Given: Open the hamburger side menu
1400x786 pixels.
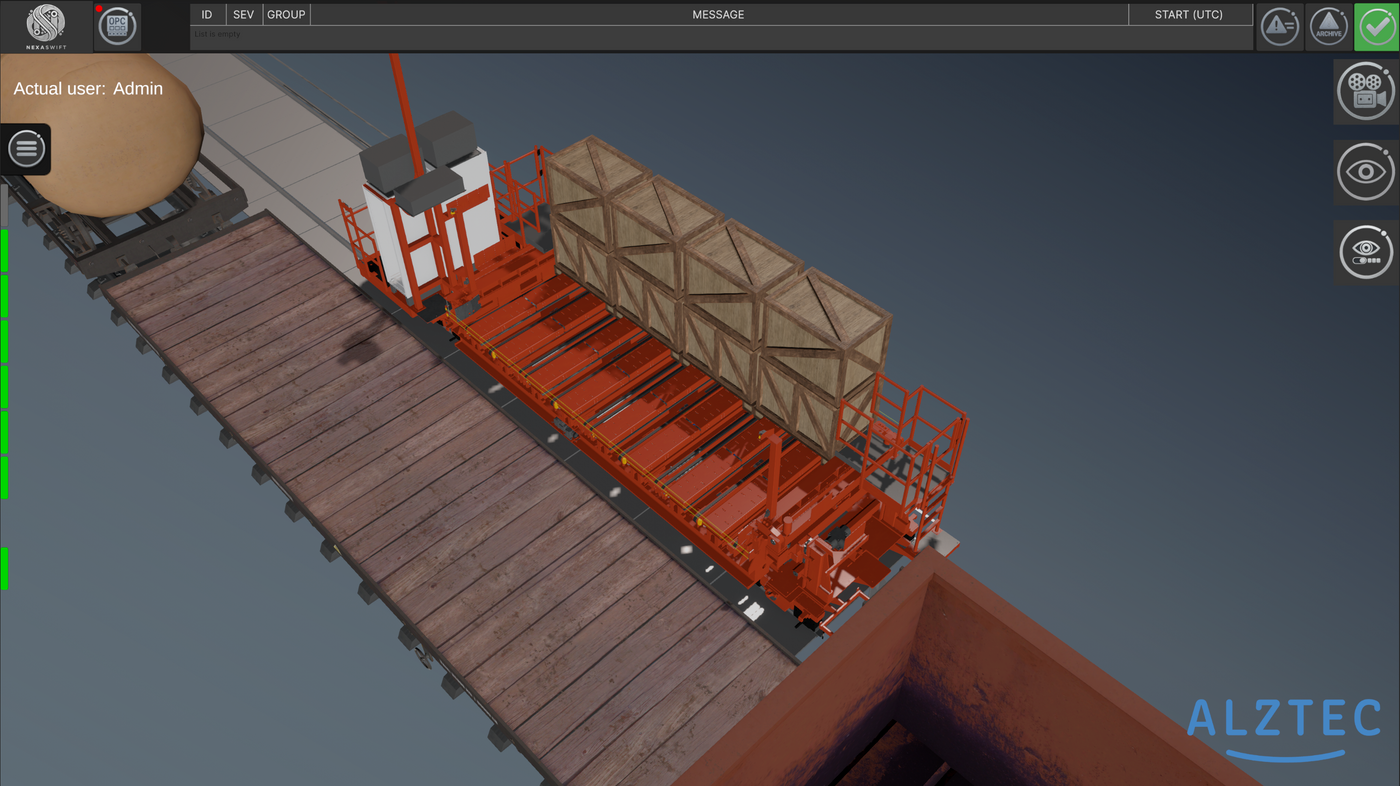Looking at the screenshot, I should [26, 149].
